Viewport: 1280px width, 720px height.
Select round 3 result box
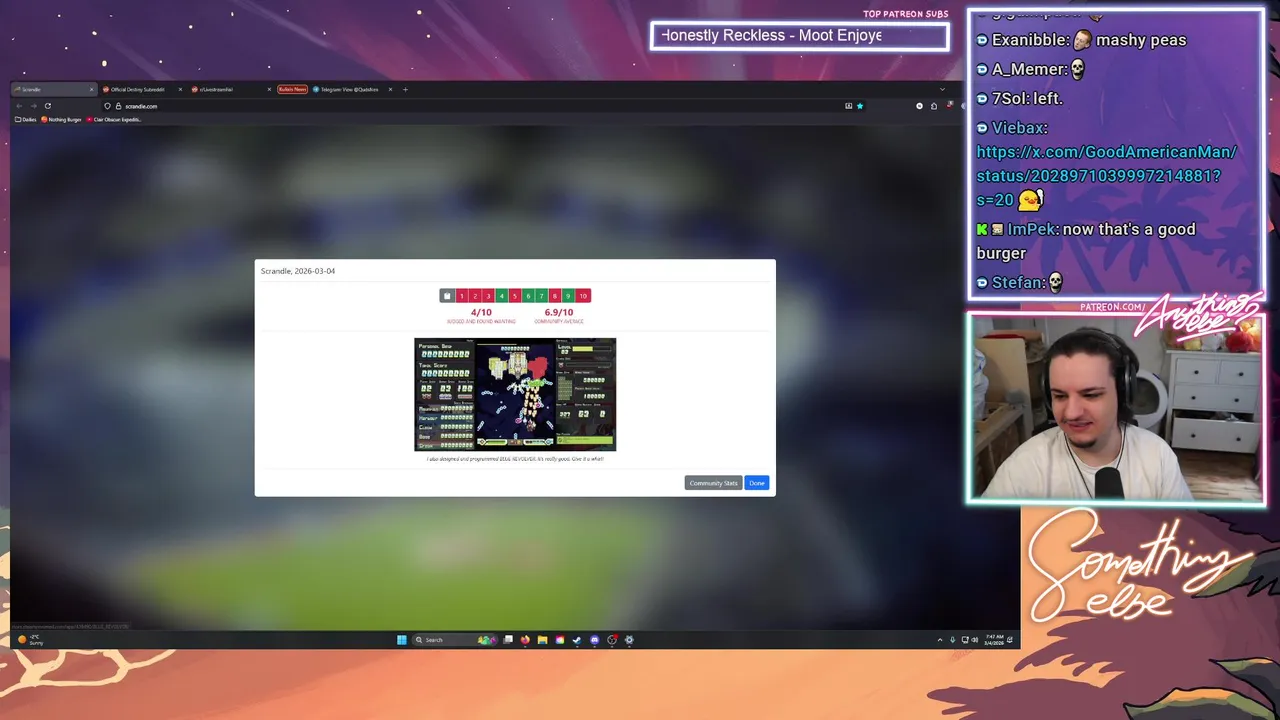[488, 295]
